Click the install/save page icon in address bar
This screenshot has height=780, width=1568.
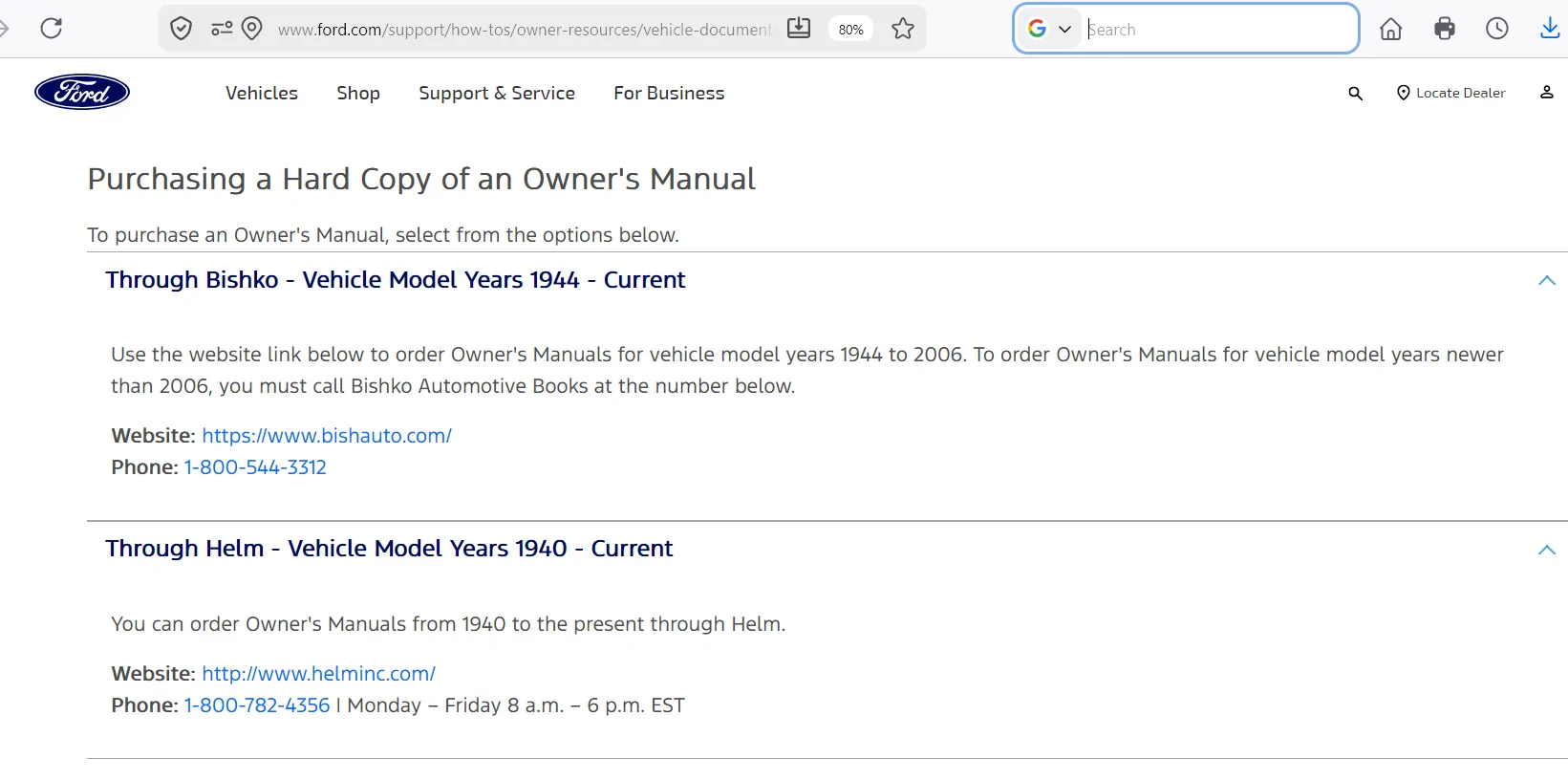coord(799,29)
